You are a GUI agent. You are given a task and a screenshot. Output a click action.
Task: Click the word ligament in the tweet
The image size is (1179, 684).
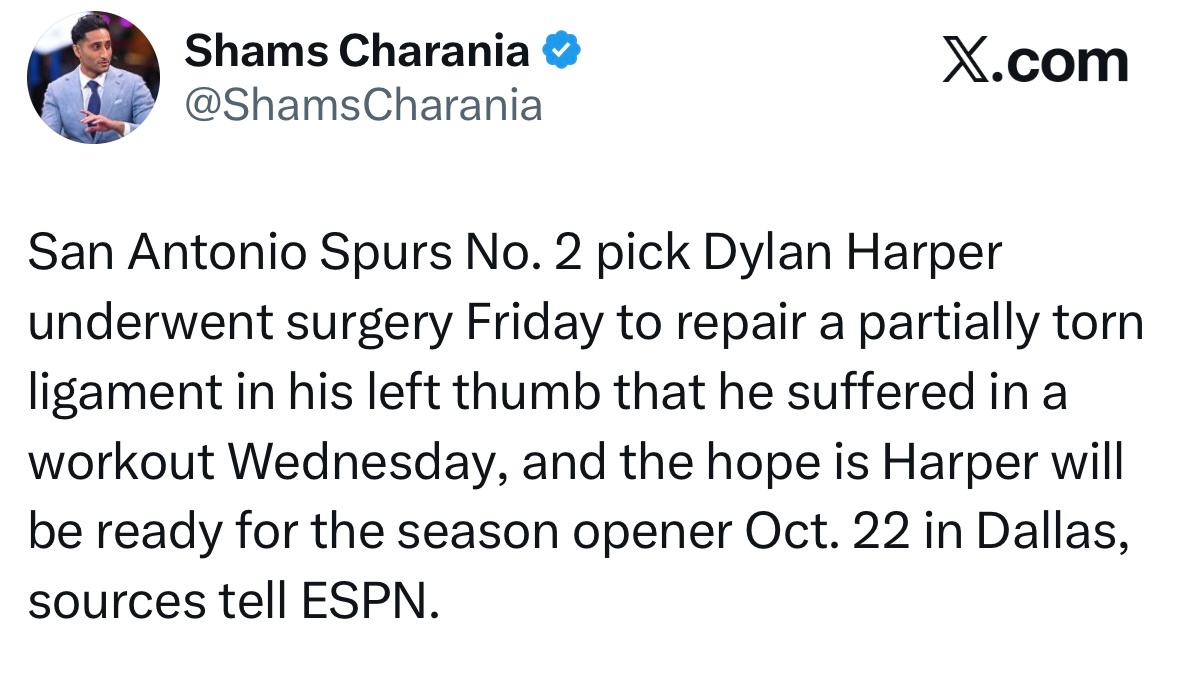click(x=126, y=392)
